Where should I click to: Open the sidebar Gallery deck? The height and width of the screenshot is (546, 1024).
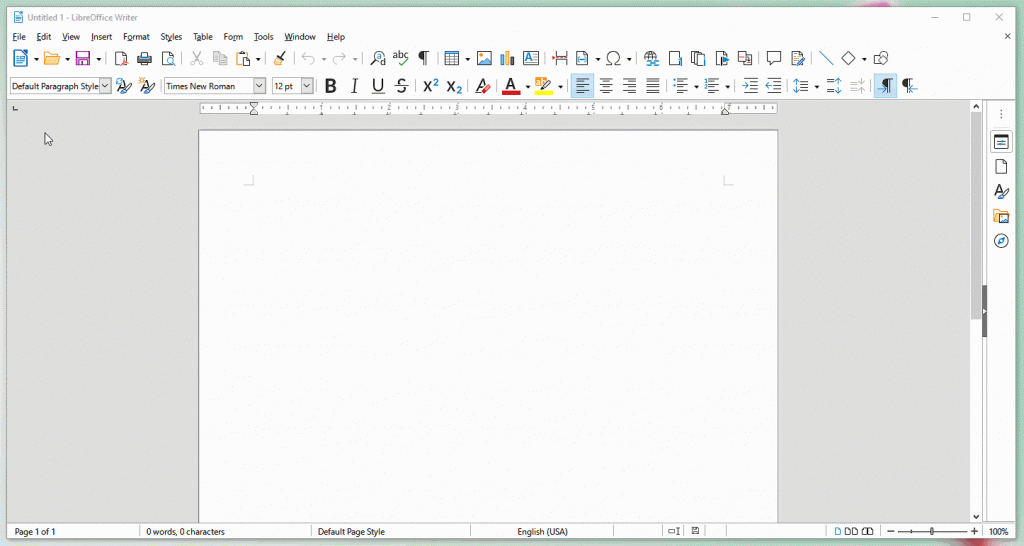(x=1001, y=216)
